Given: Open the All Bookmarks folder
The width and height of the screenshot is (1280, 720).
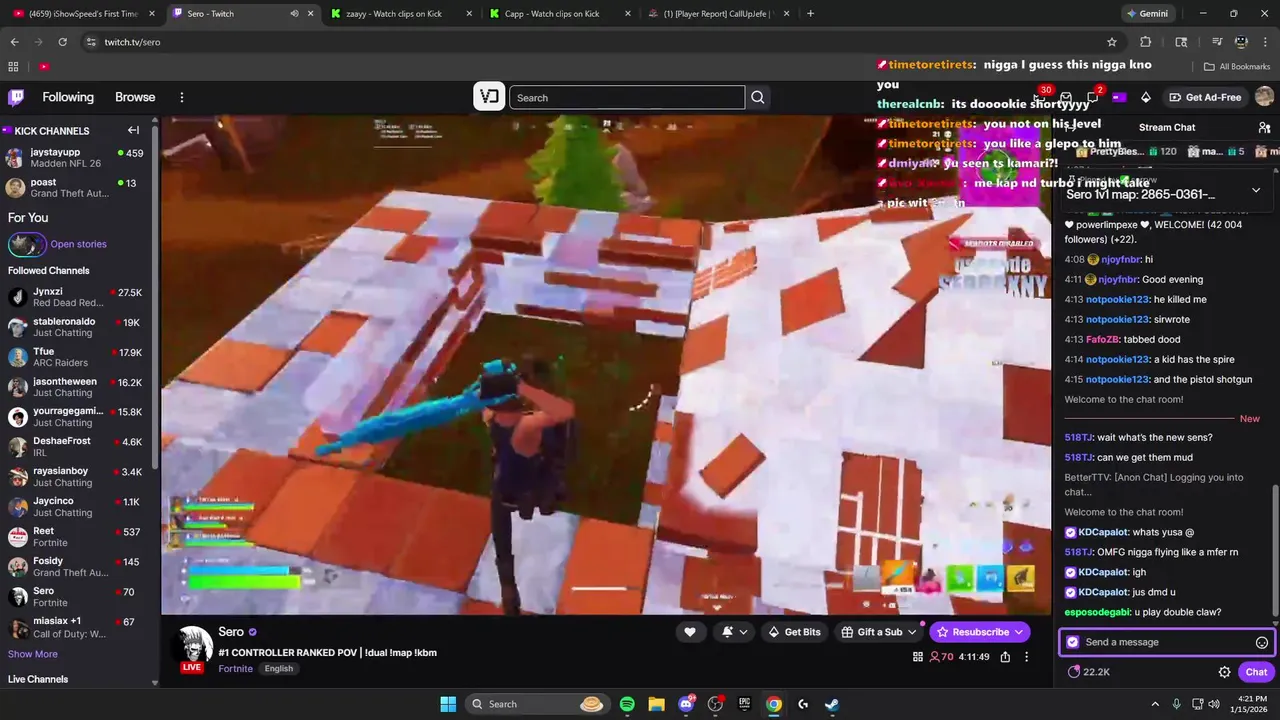Looking at the screenshot, I should click(x=1237, y=67).
